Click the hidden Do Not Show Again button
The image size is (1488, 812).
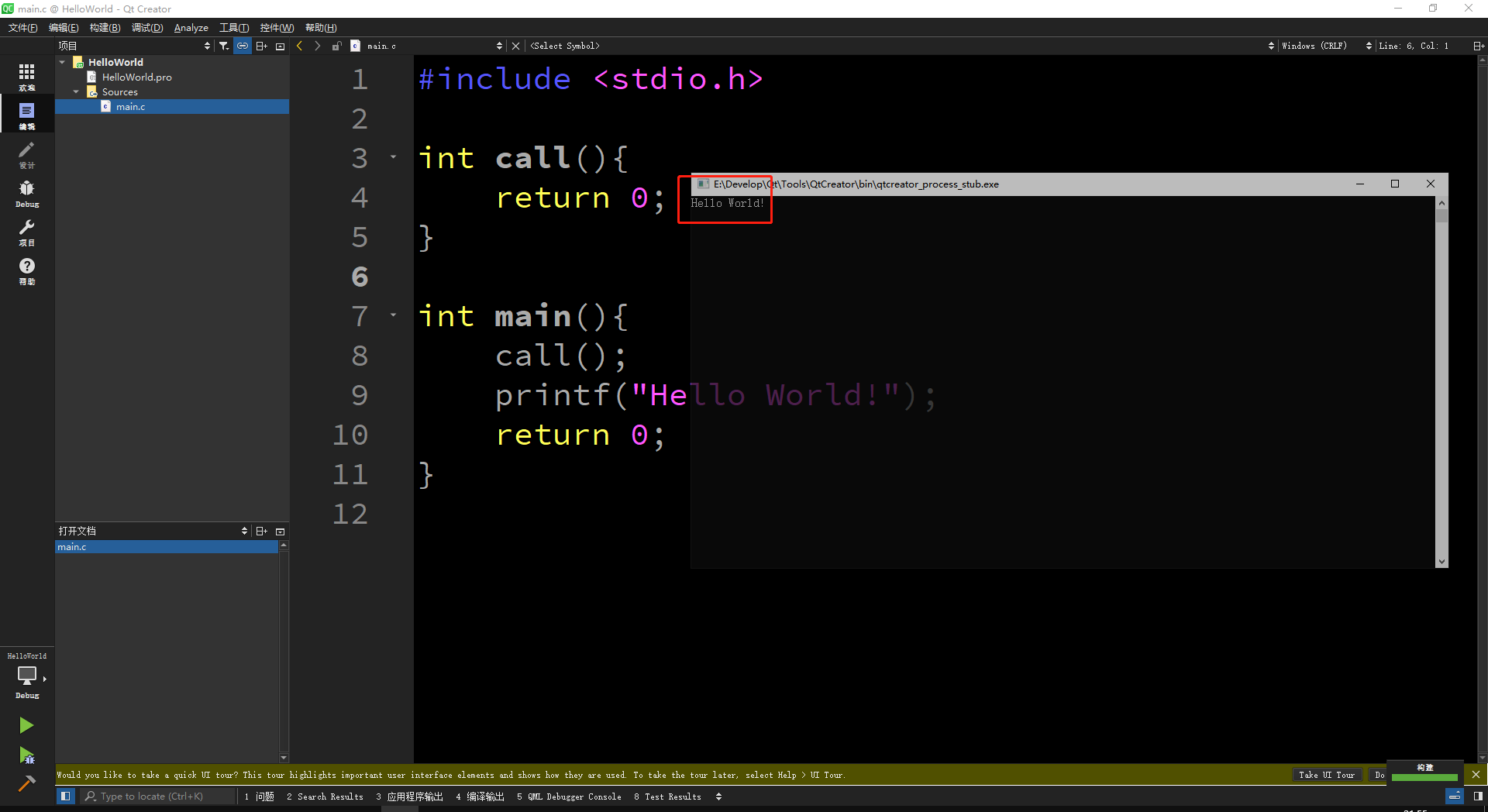(x=1379, y=774)
